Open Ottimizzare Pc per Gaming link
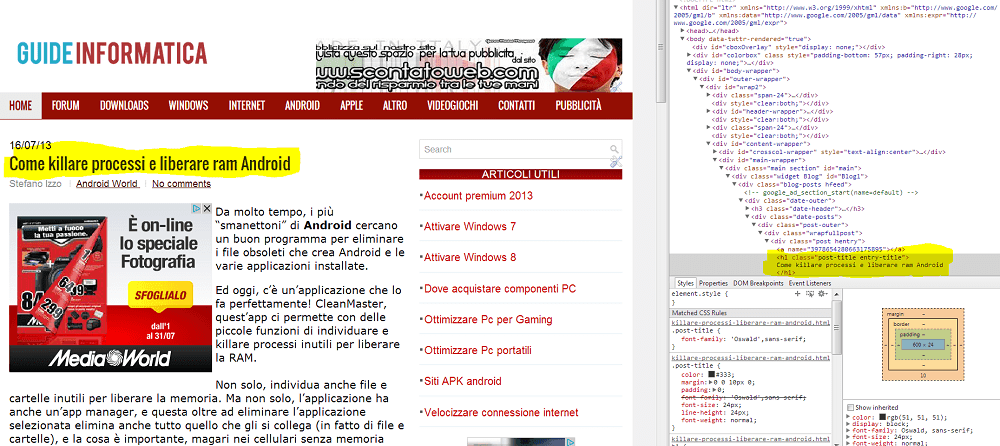 pos(488,320)
